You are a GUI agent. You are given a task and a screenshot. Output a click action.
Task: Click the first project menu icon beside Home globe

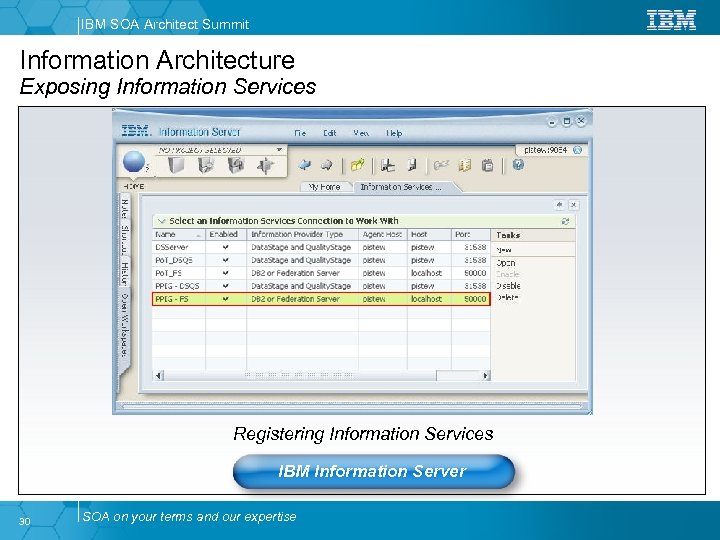click(175, 165)
